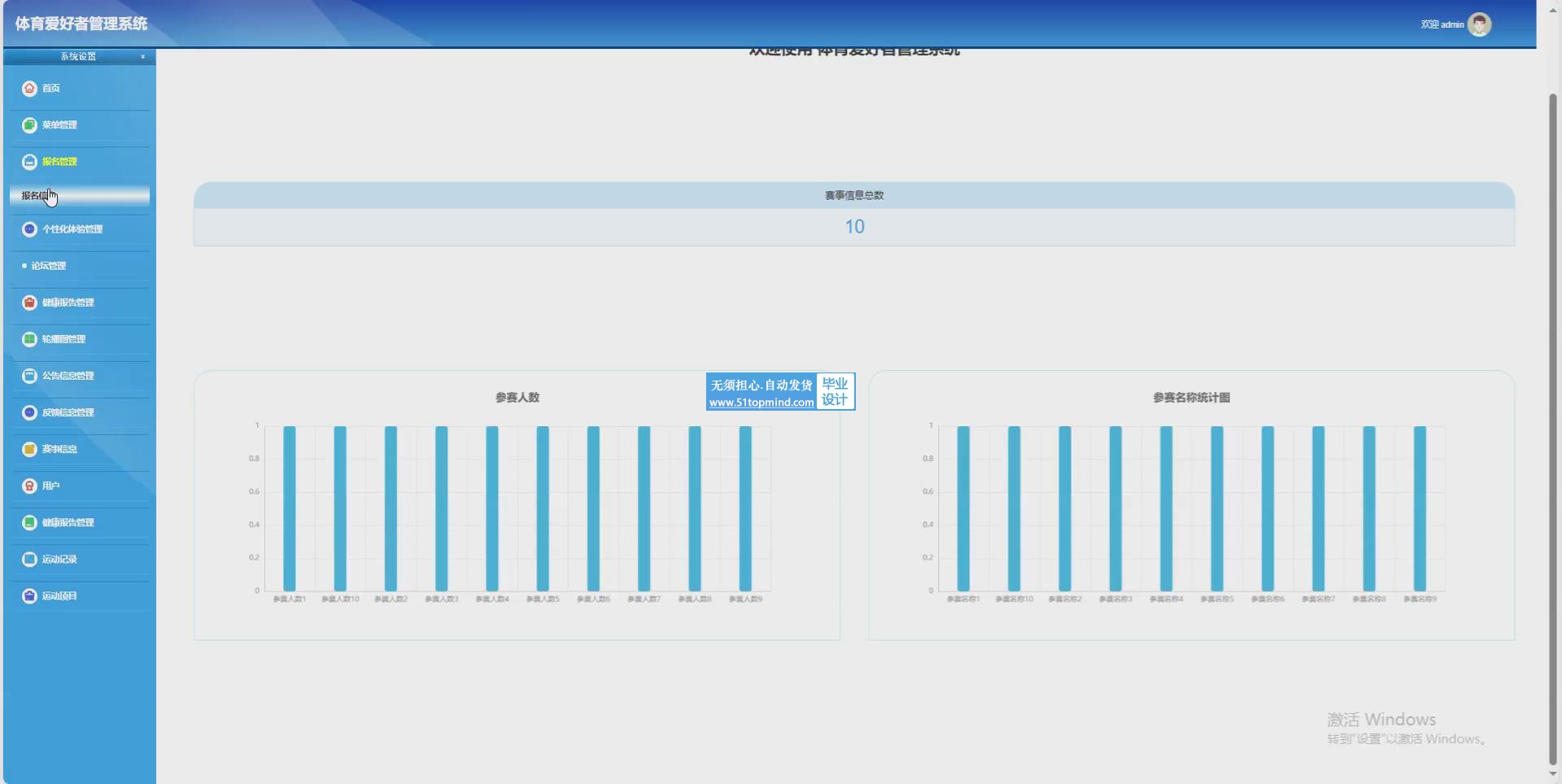Collapse the 系统设置 panel arrow

142,57
